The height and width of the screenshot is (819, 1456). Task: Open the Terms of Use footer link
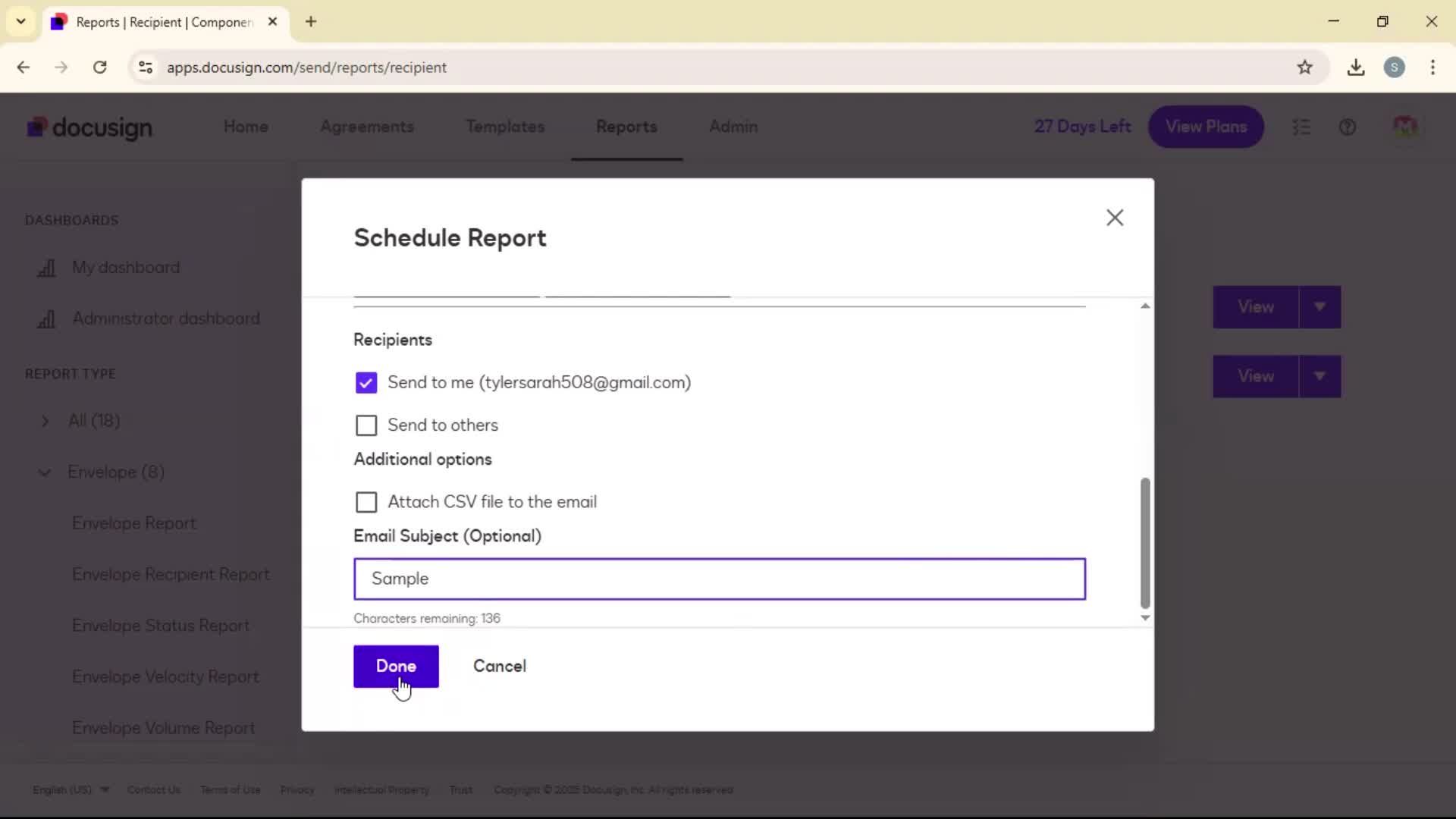[231, 789]
